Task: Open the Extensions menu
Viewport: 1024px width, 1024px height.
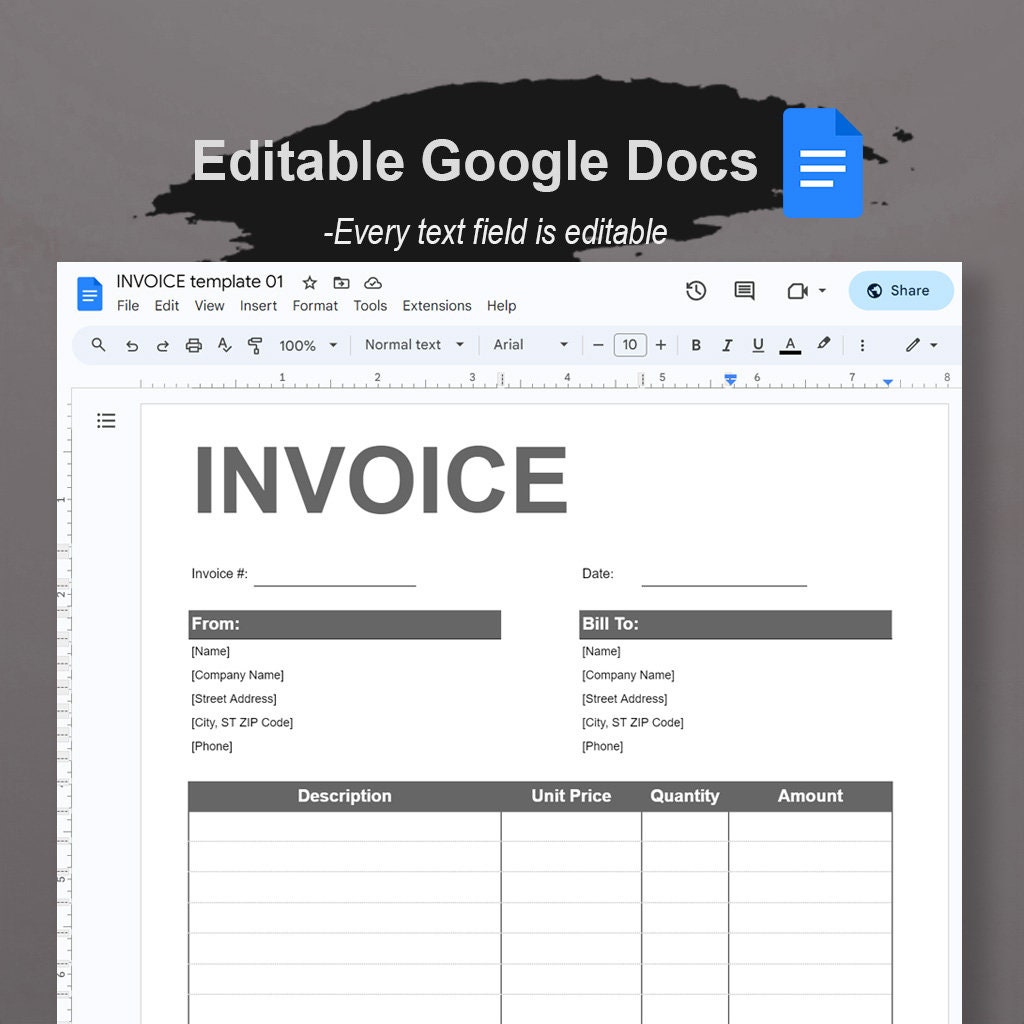Action: point(437,306)
